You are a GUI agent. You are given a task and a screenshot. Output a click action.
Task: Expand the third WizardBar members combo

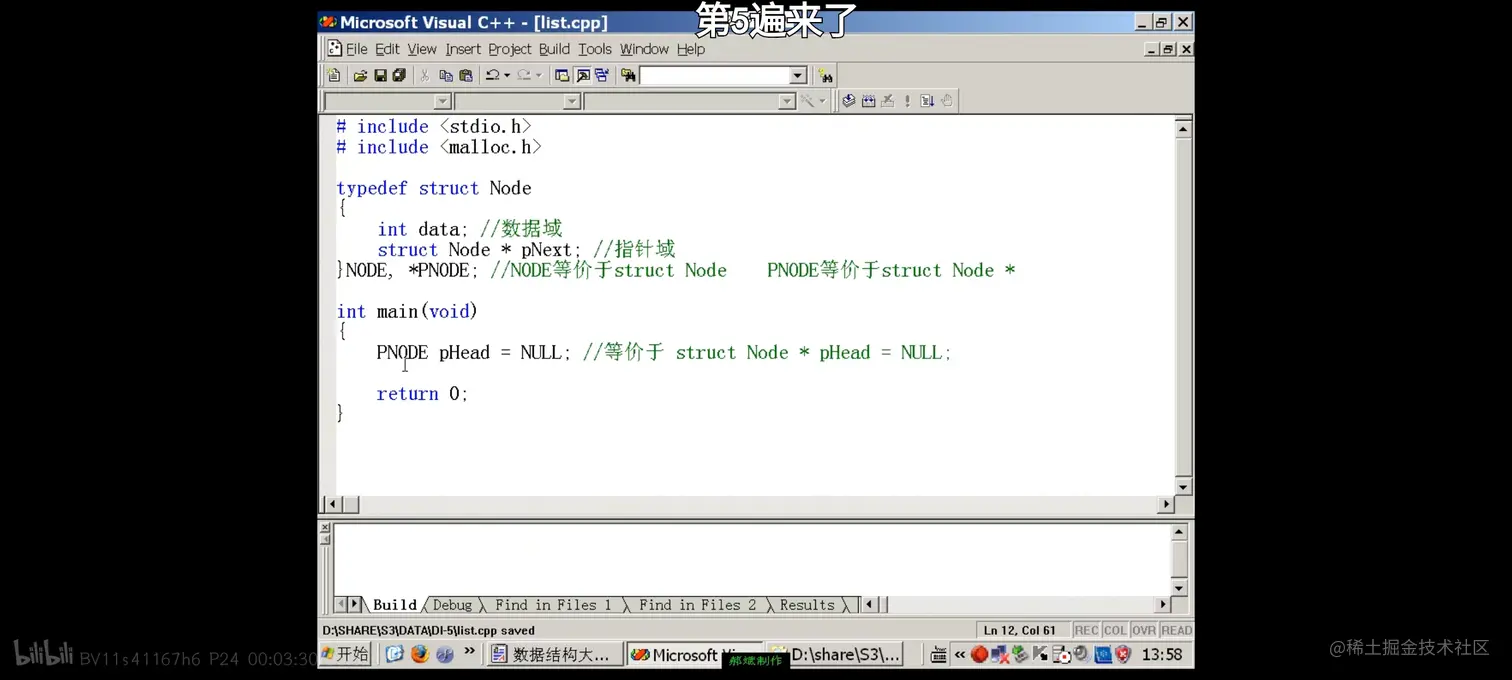coord(787,101)
